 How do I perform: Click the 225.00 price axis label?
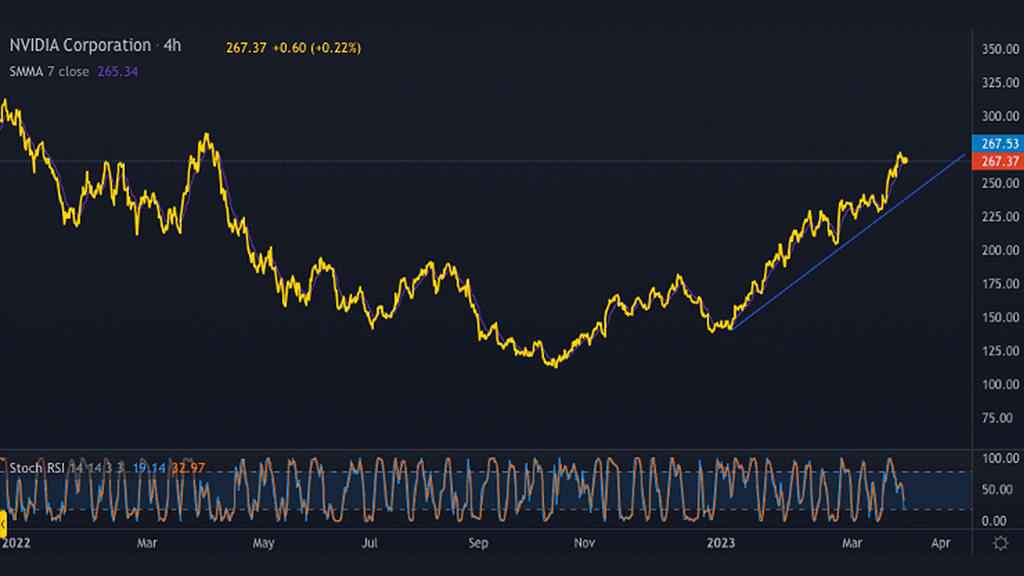click(1000, 216)
